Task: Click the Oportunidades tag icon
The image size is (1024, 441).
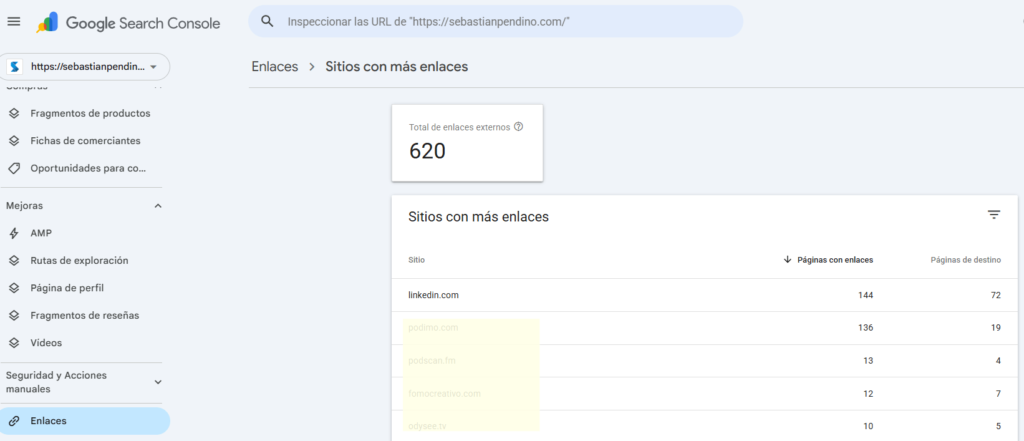Action: (x=14, y=169)
